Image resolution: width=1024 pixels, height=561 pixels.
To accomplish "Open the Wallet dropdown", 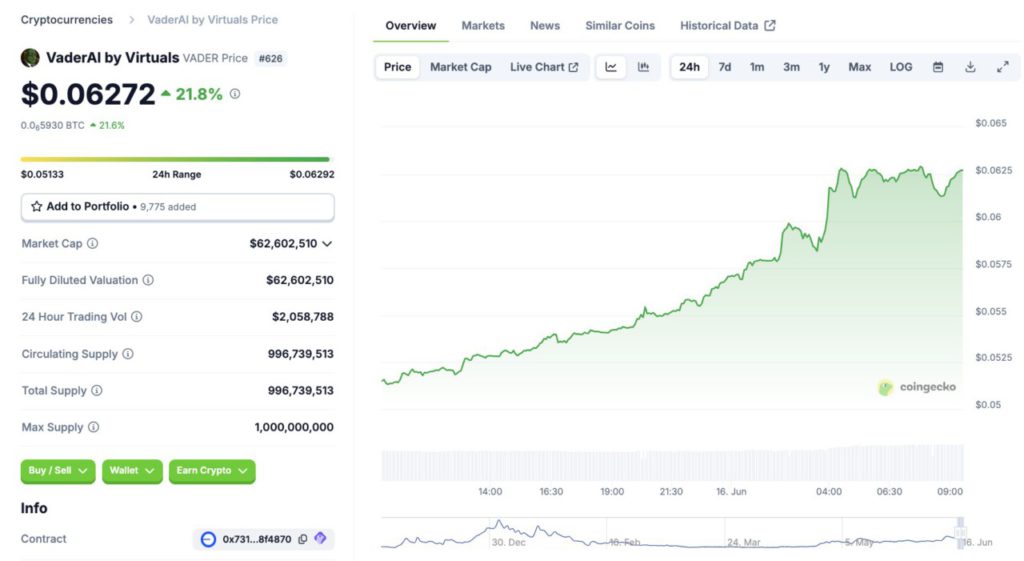I will point(133,471).
